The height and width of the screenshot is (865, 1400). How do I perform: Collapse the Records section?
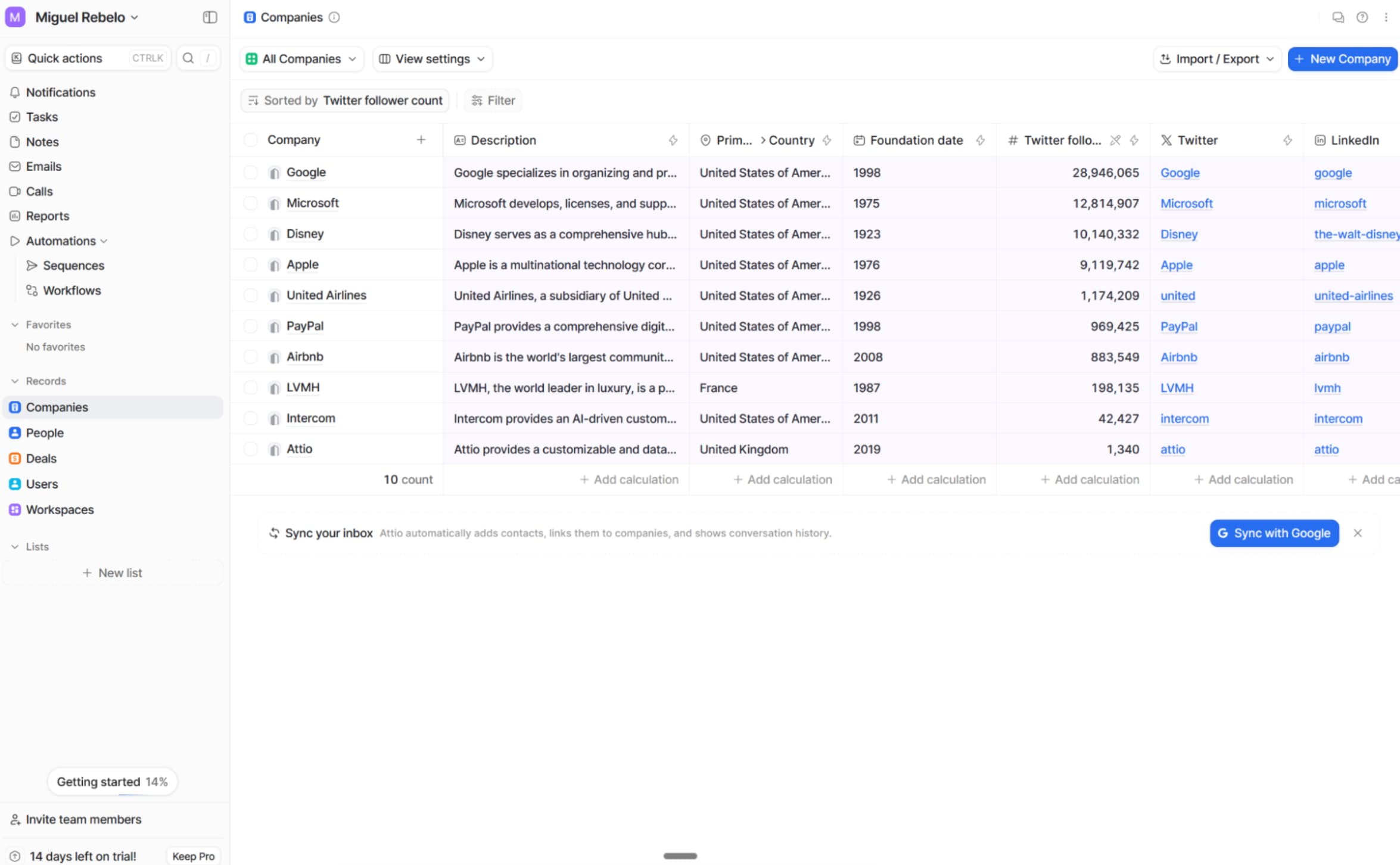pos(15,381)
